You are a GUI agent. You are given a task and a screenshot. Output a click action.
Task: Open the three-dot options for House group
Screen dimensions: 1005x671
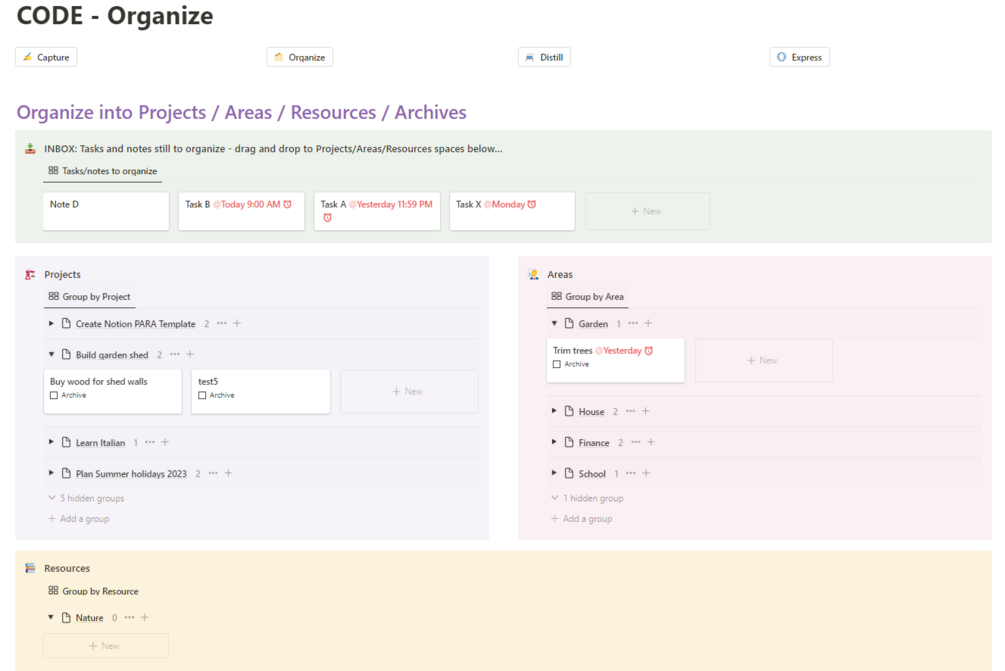coord(630,412)
